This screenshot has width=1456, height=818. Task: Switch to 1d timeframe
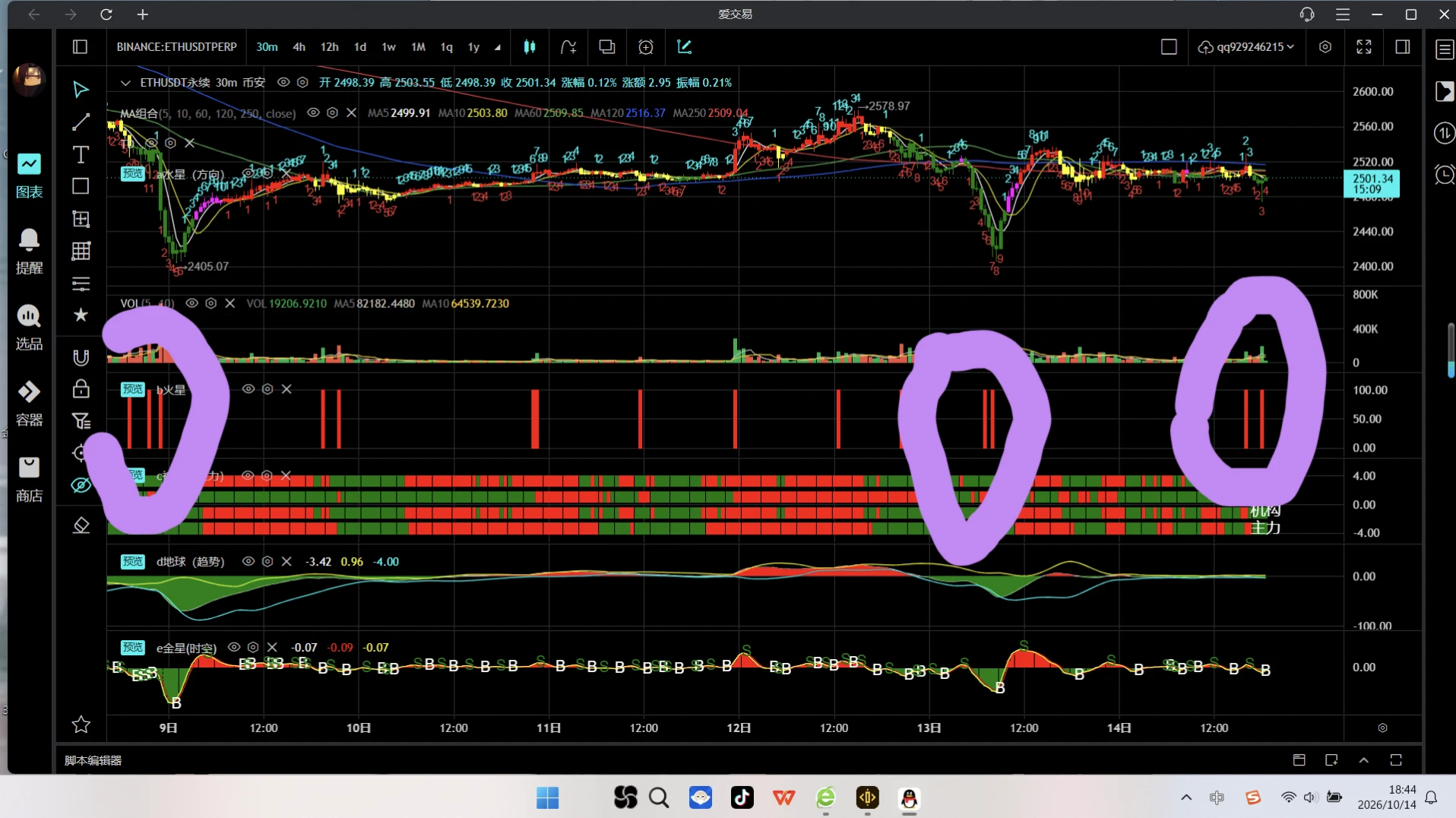click(x=360, y=47)
